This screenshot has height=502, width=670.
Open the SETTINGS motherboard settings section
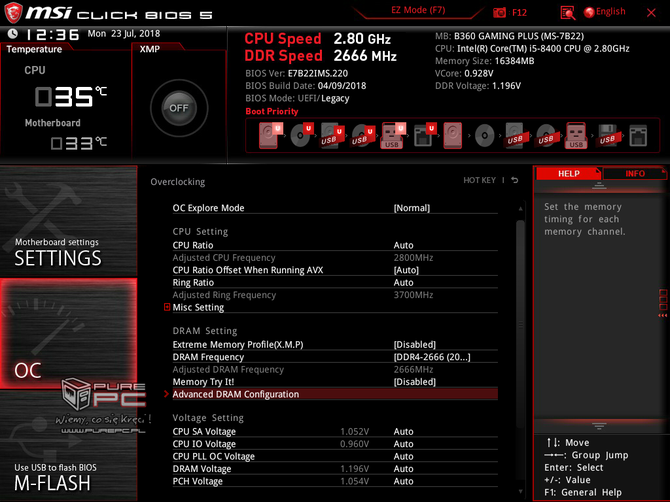(68, 221)
